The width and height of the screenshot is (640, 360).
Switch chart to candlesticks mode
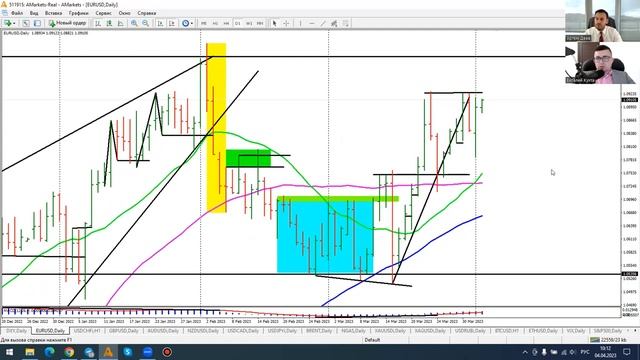[109, 23]
